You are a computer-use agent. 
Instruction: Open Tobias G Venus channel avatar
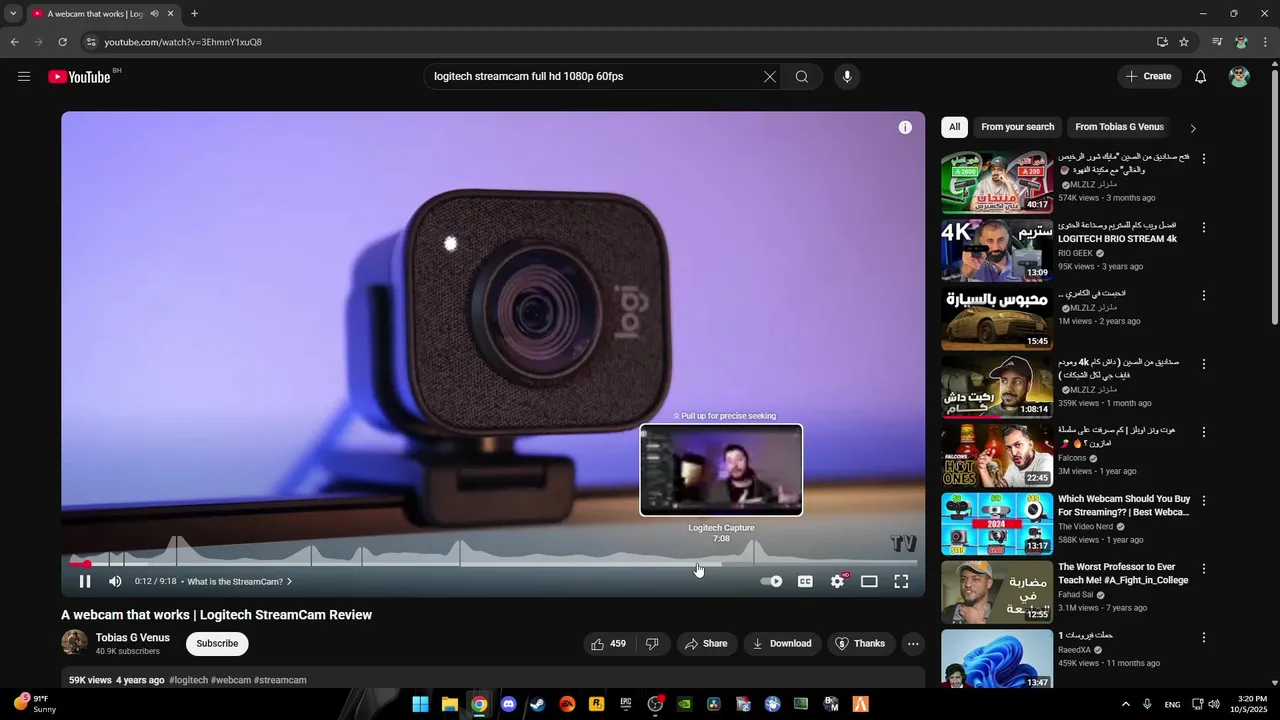[74, 643]
